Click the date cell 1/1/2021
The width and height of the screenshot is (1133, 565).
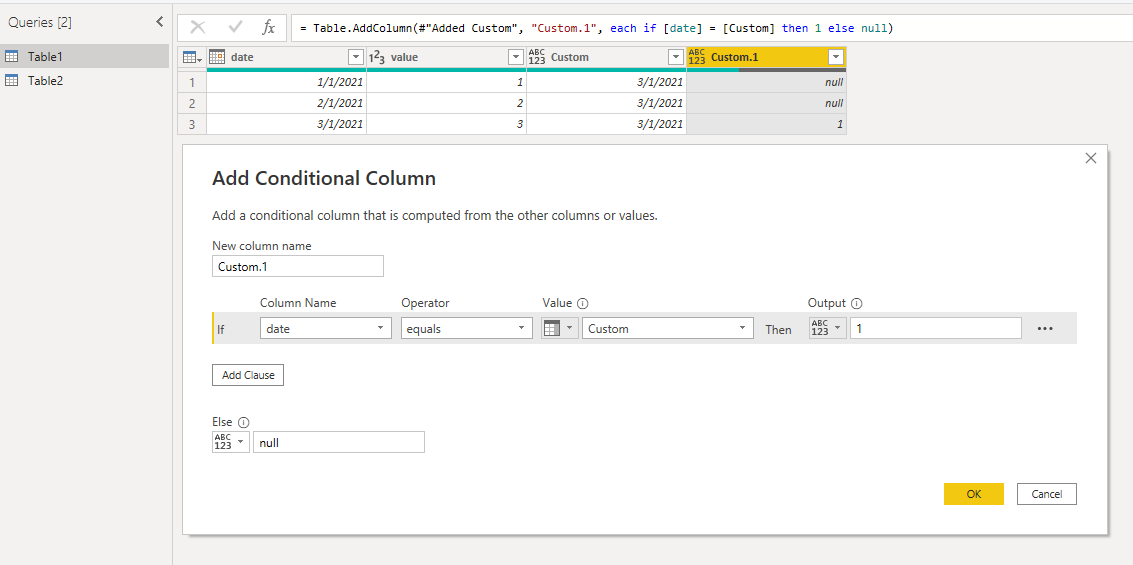[x=286, y=82]
